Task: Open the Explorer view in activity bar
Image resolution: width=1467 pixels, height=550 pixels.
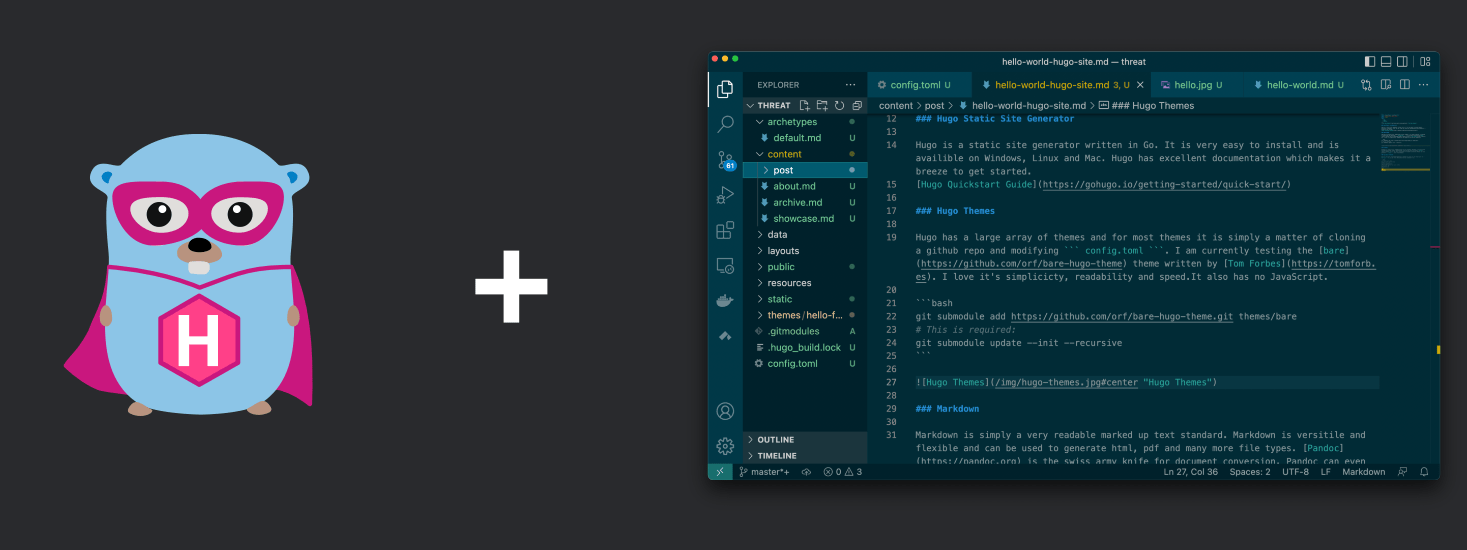Action: tap(725, 89)
